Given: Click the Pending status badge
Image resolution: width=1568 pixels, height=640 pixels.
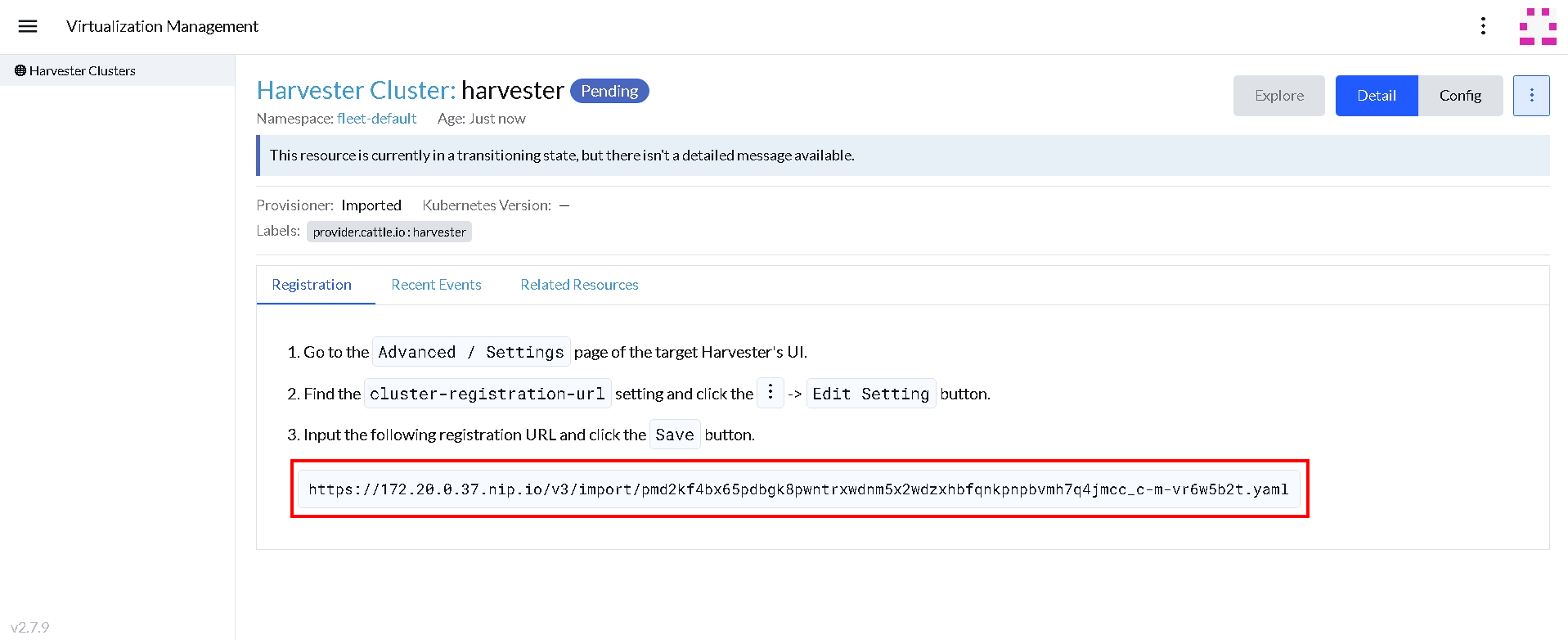Looking at the screenshot, I should coord(609,91).
